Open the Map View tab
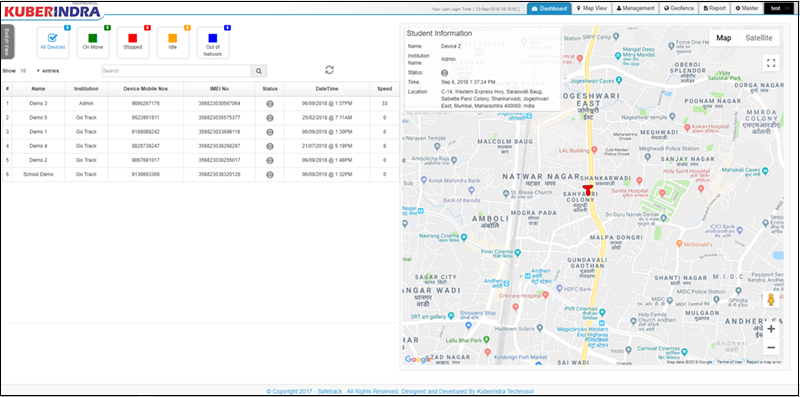Image resolution: width=800 pixels, height=397 pixels. pyautogui.click(x=592, y=8)
